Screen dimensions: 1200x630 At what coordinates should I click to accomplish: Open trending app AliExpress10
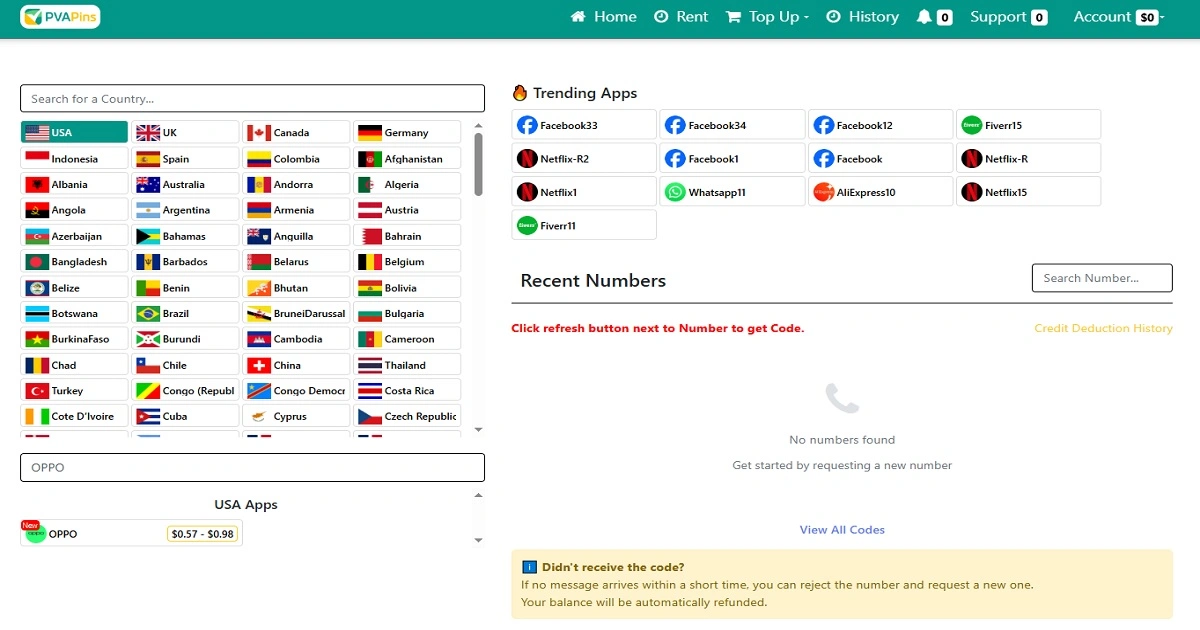pos(880,192)
